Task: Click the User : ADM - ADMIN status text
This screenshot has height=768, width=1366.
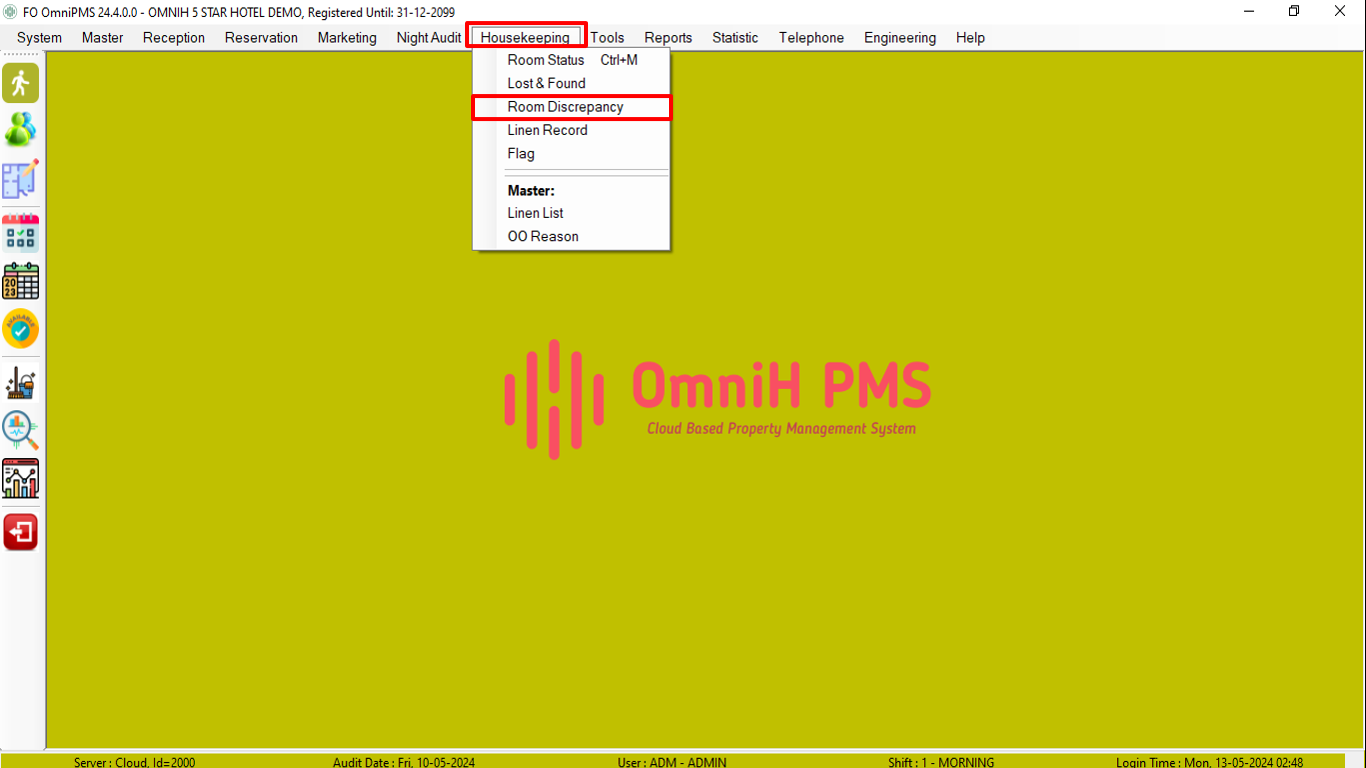Action: coord(672,762)
